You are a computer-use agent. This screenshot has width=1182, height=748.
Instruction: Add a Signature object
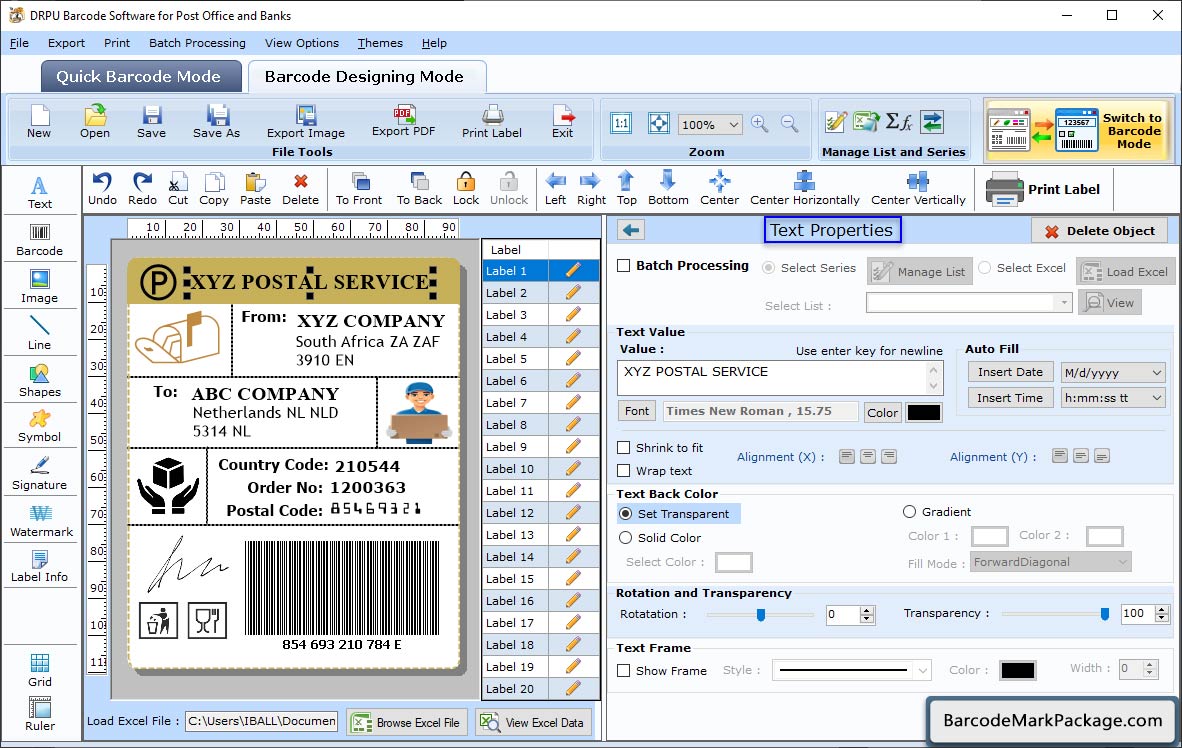tap(39, 474)
